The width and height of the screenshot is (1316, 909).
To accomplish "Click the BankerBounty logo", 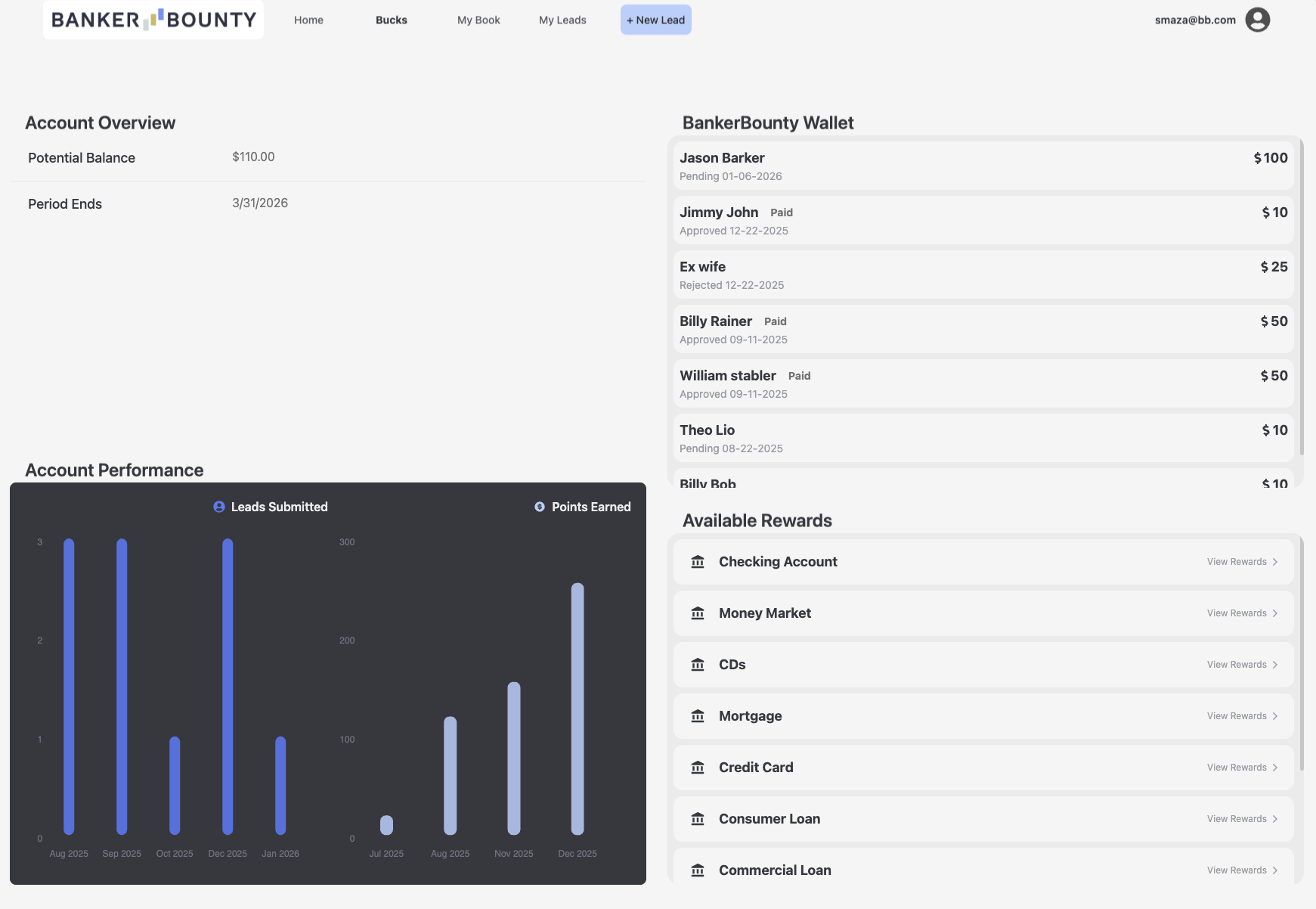I will (x=153, y=20).
